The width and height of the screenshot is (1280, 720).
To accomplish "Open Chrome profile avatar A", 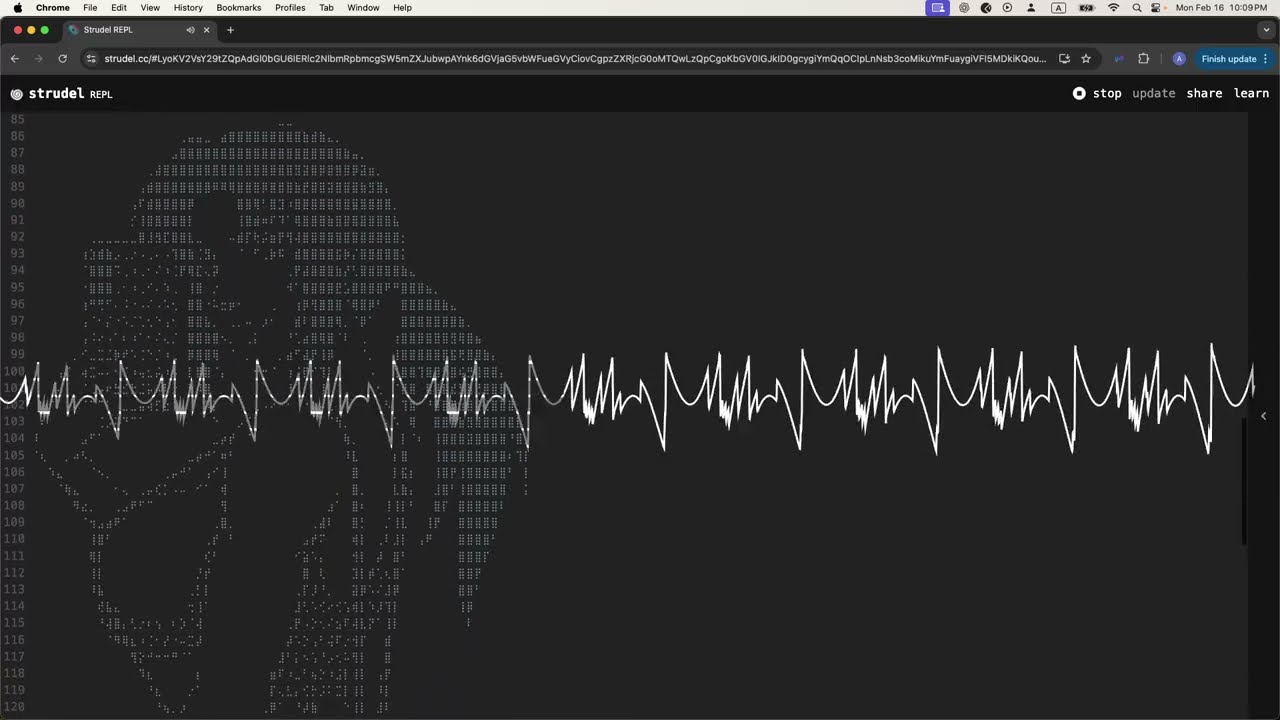I will pos(1179,59).
